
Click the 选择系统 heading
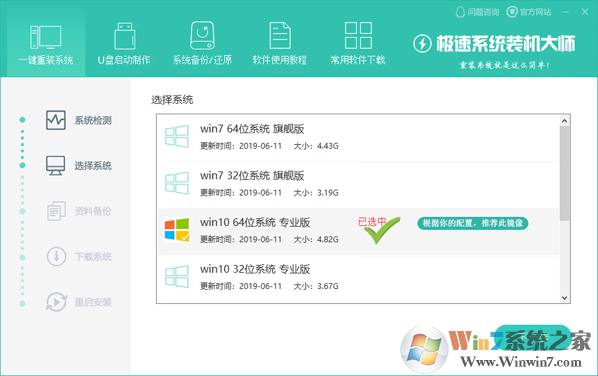(172, 100)
